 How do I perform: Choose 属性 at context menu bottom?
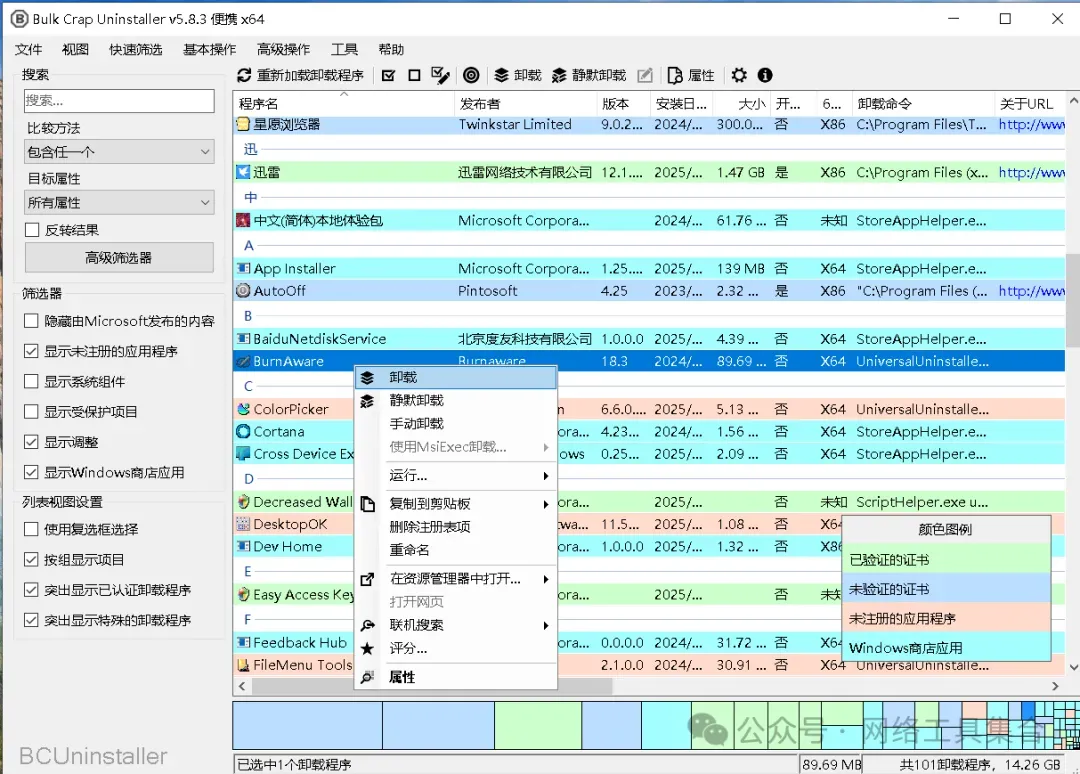point(455,677)
